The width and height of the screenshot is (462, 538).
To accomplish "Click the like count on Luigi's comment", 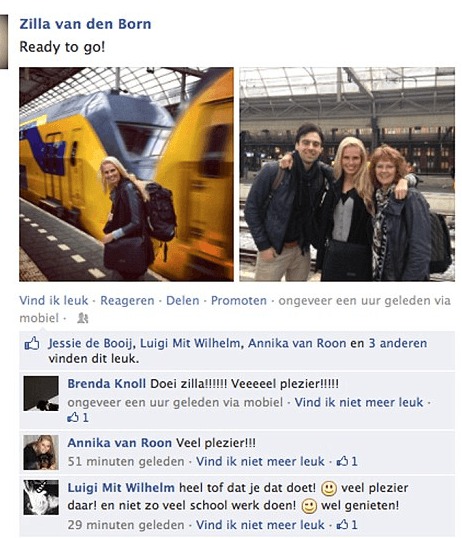I will (347, 525).
